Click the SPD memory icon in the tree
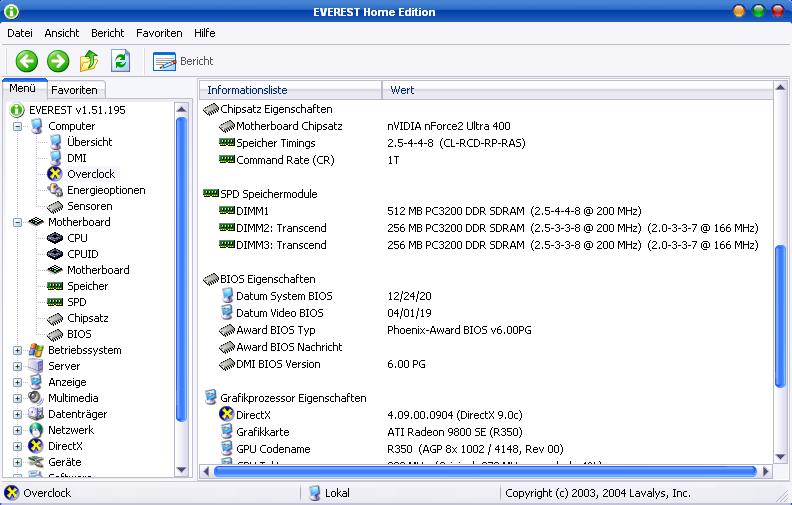 tap(55, 302)
